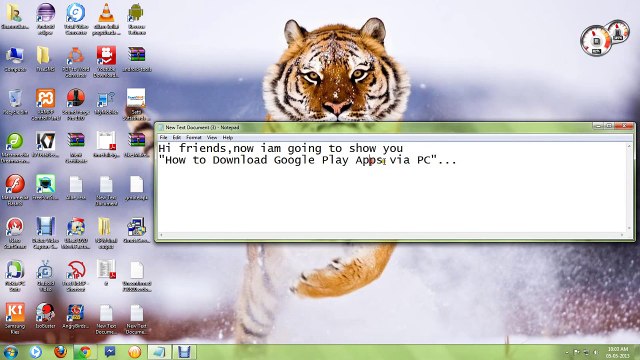Select the TV-shaped G video desktop icon
Viewport: 640px width, 360px height.
[x=45, y=276]
